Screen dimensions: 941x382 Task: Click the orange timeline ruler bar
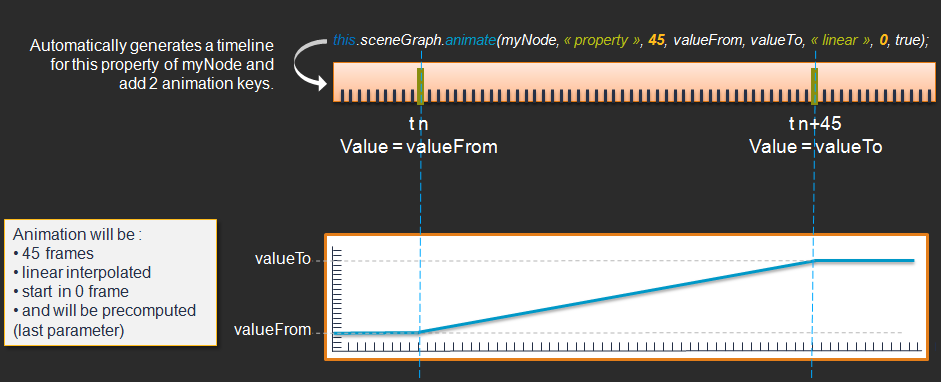click(634, 82)
